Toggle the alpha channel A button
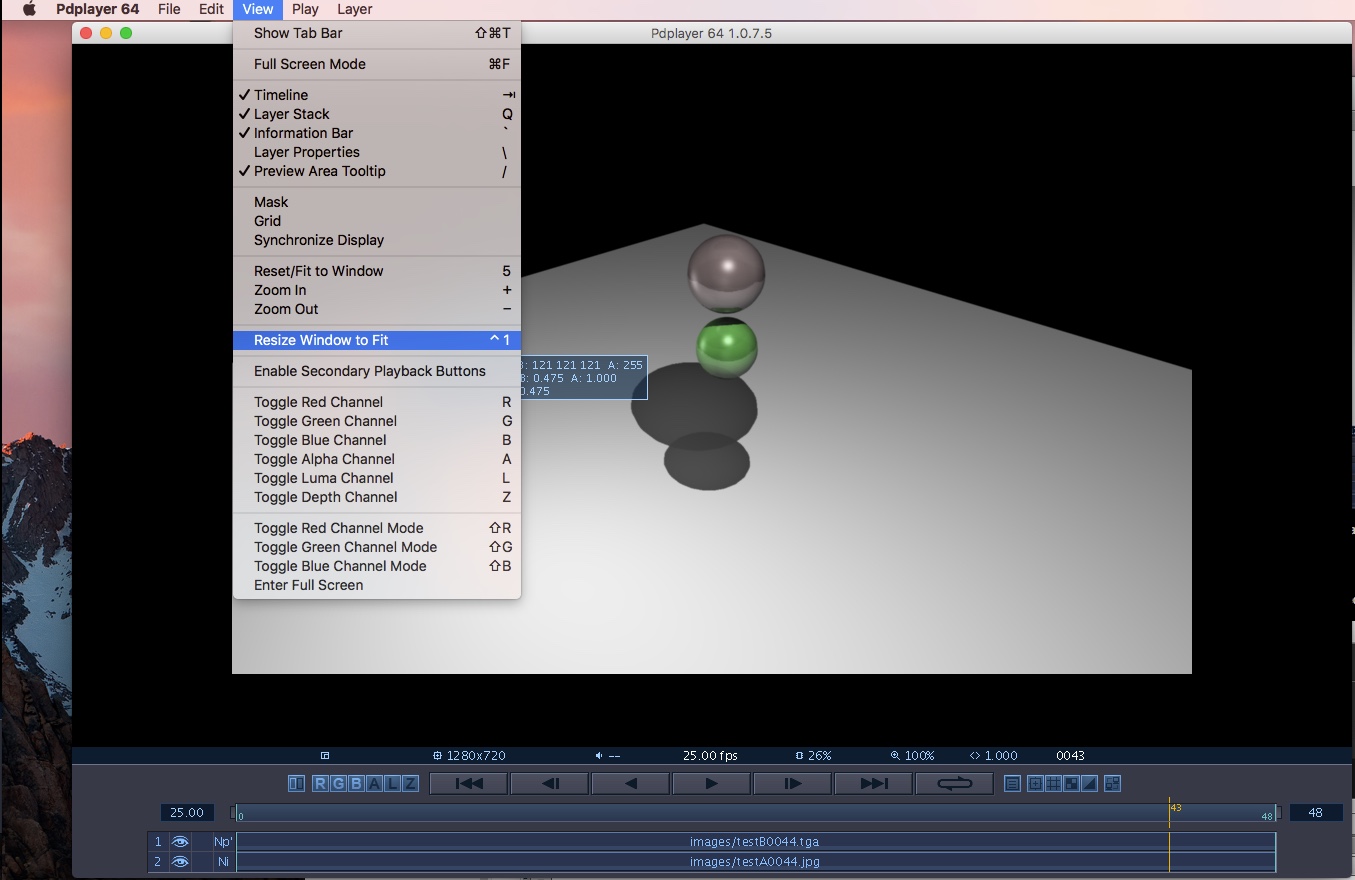Viewport: 1355px width, 880px height. 375,784
